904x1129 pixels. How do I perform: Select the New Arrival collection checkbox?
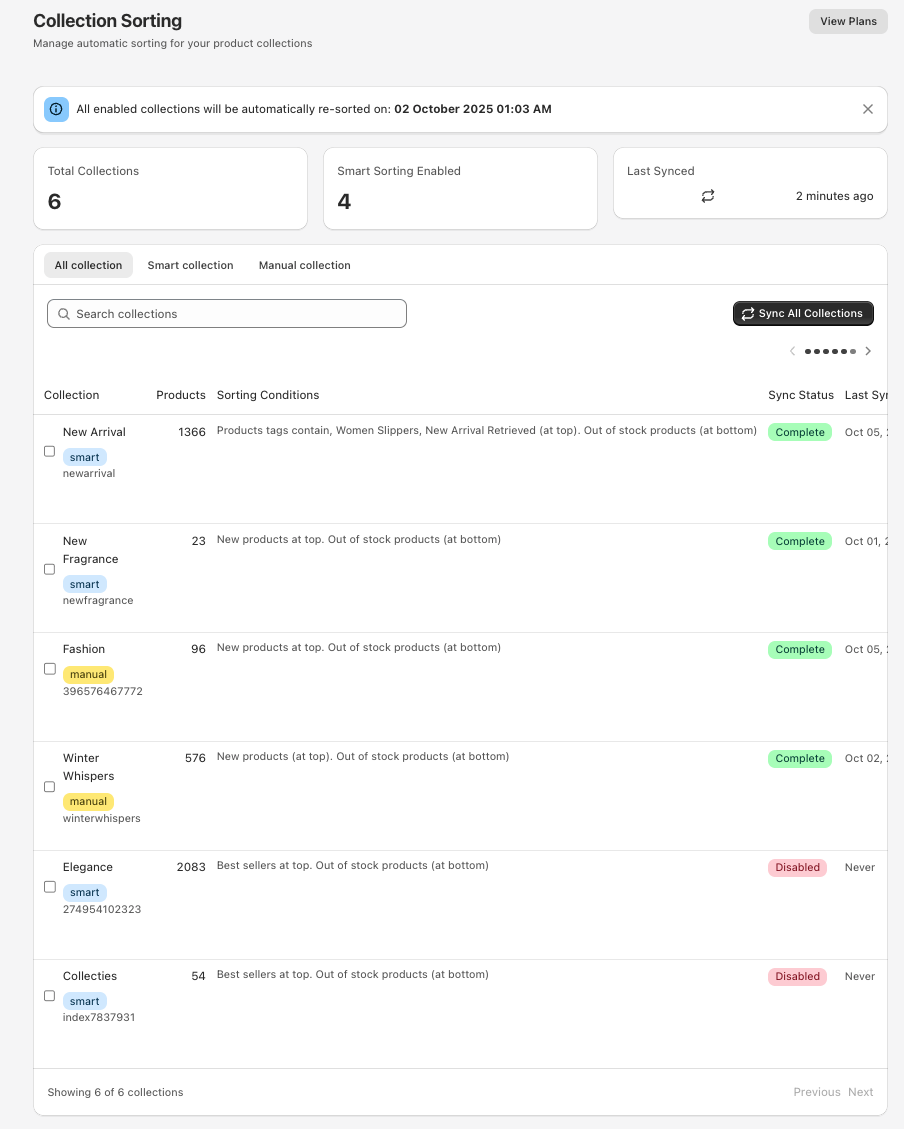[50, 451]
